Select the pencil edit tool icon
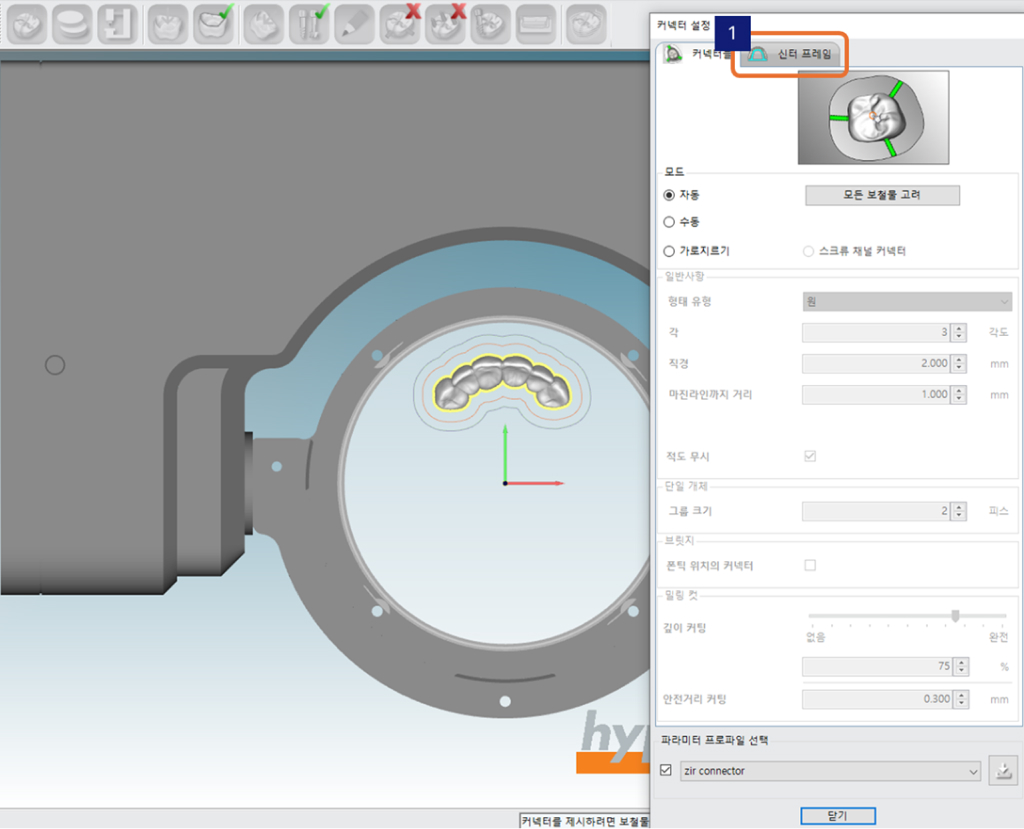Screen dimensions: 1024x829 [354, 25]
